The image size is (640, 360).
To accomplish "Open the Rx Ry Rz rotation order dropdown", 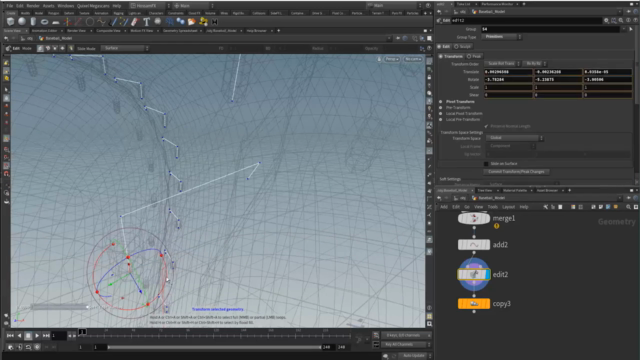I will coord(534,64).
